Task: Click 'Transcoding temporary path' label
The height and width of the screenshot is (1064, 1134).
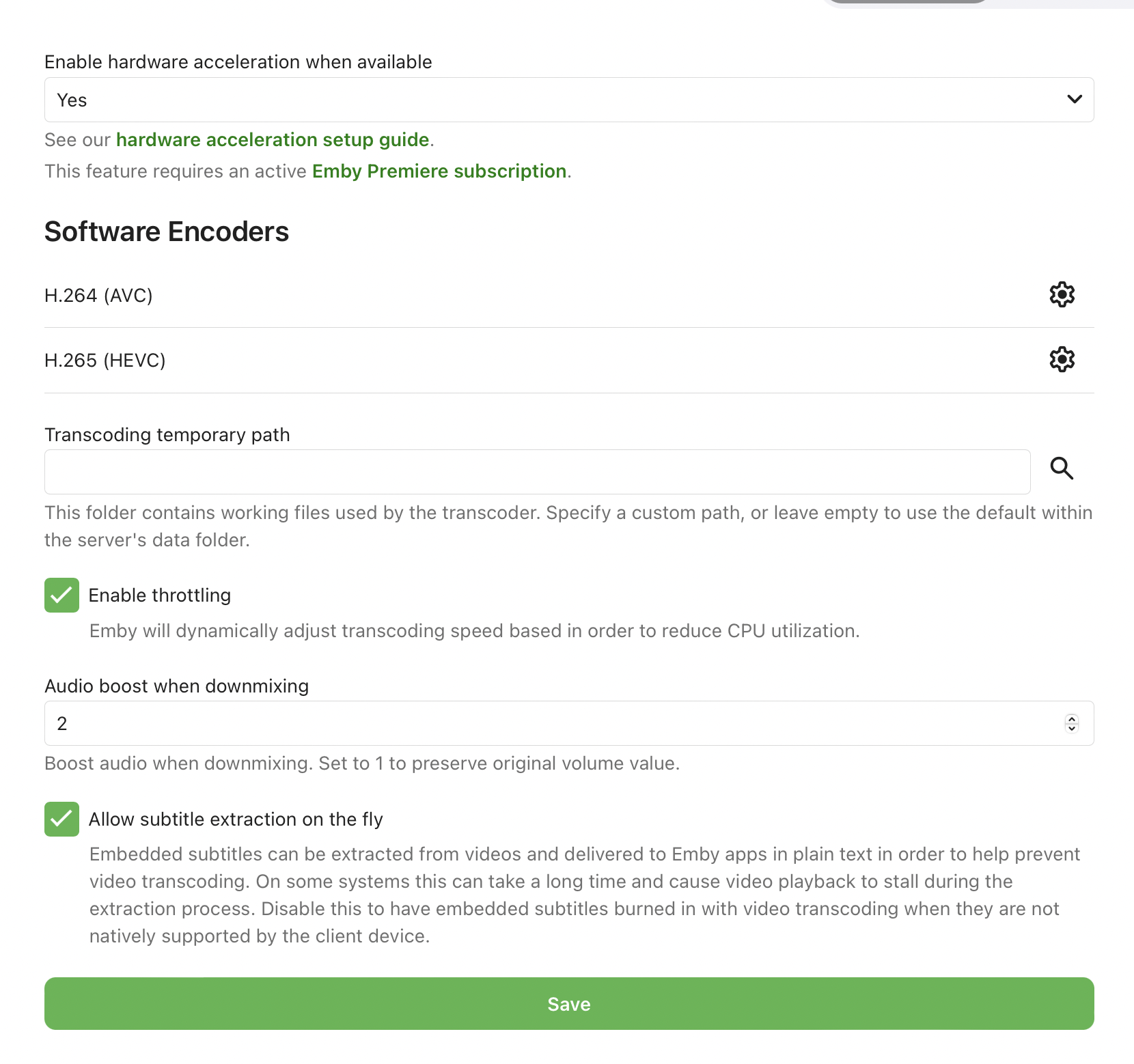Action: click(x=167, y=435)
